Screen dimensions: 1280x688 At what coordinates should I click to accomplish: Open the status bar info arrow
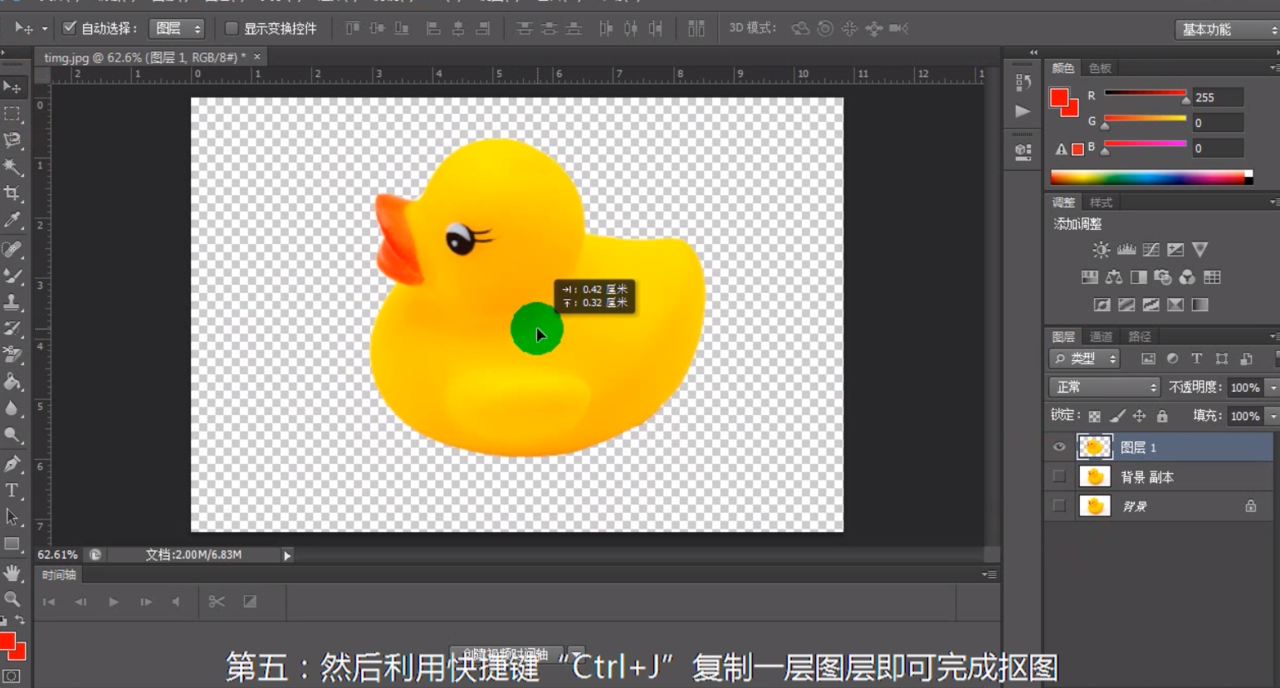coord(287,555)
